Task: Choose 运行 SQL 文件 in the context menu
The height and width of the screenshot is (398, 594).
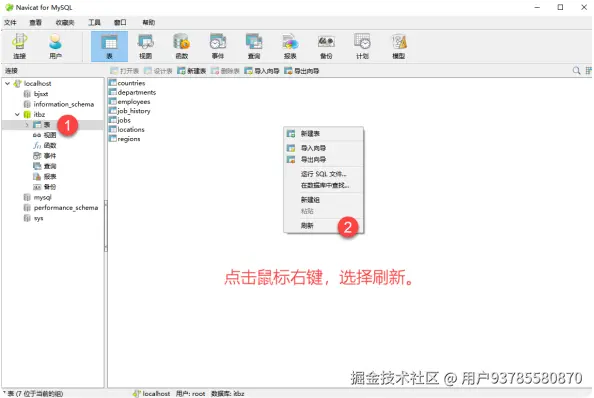Action: [x=324, y=174]
